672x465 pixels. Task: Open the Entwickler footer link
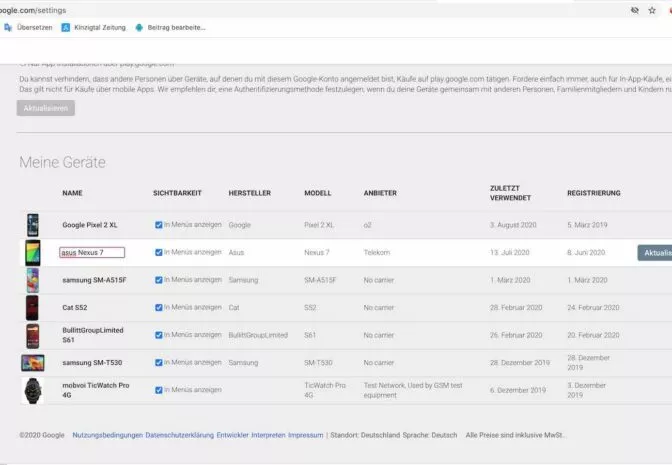coord(233,435)
